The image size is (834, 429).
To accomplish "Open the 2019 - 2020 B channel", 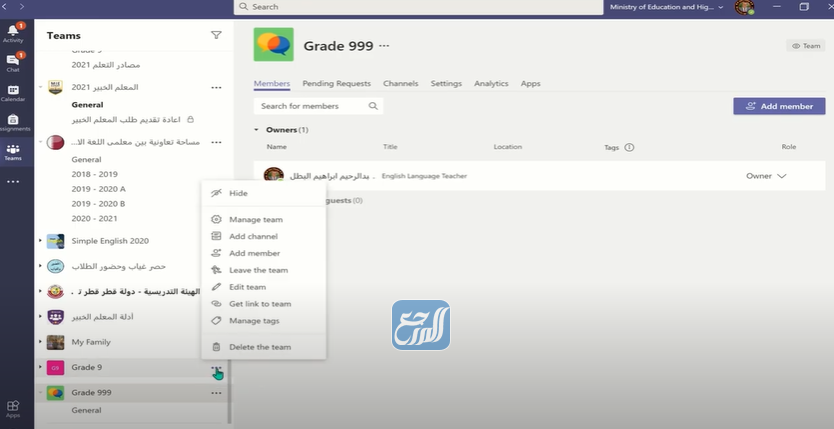I will click(98, 204).
